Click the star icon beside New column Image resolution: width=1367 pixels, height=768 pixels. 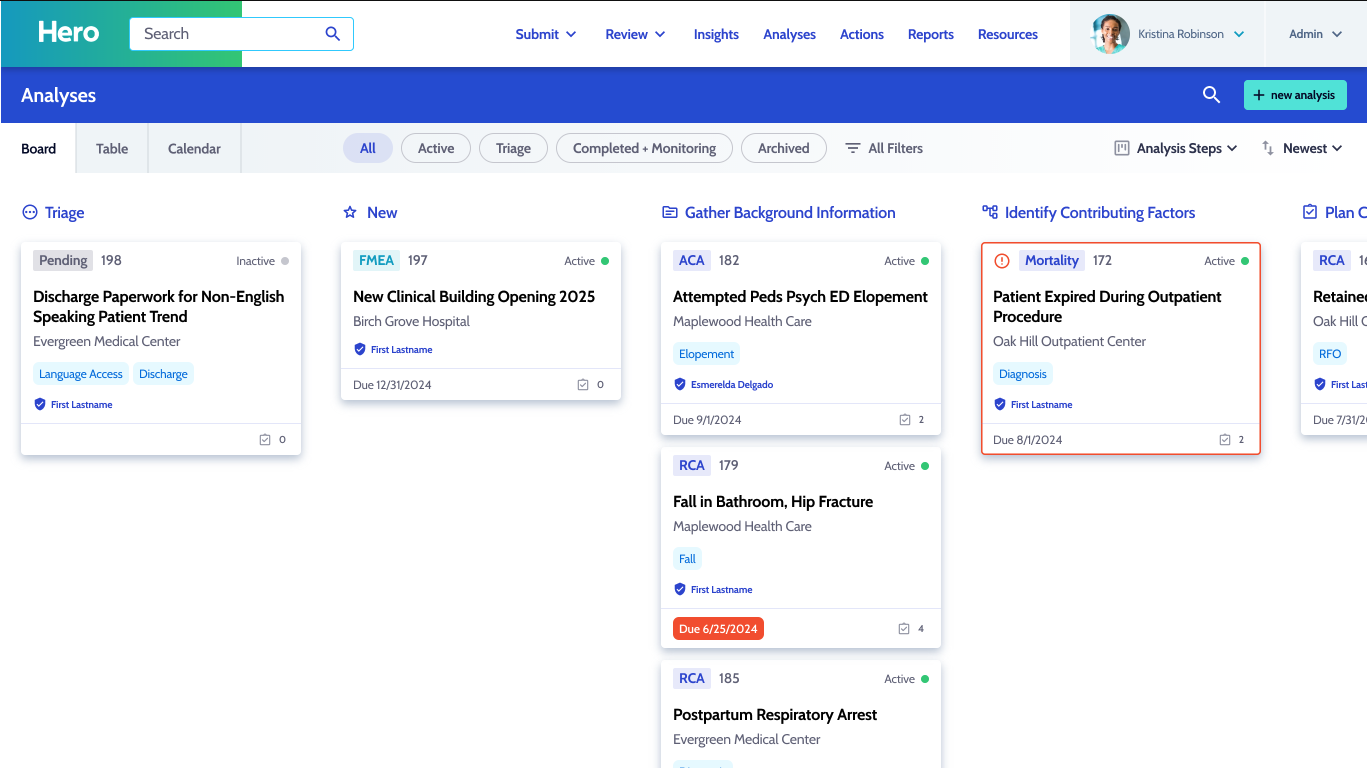coord(350,213)
